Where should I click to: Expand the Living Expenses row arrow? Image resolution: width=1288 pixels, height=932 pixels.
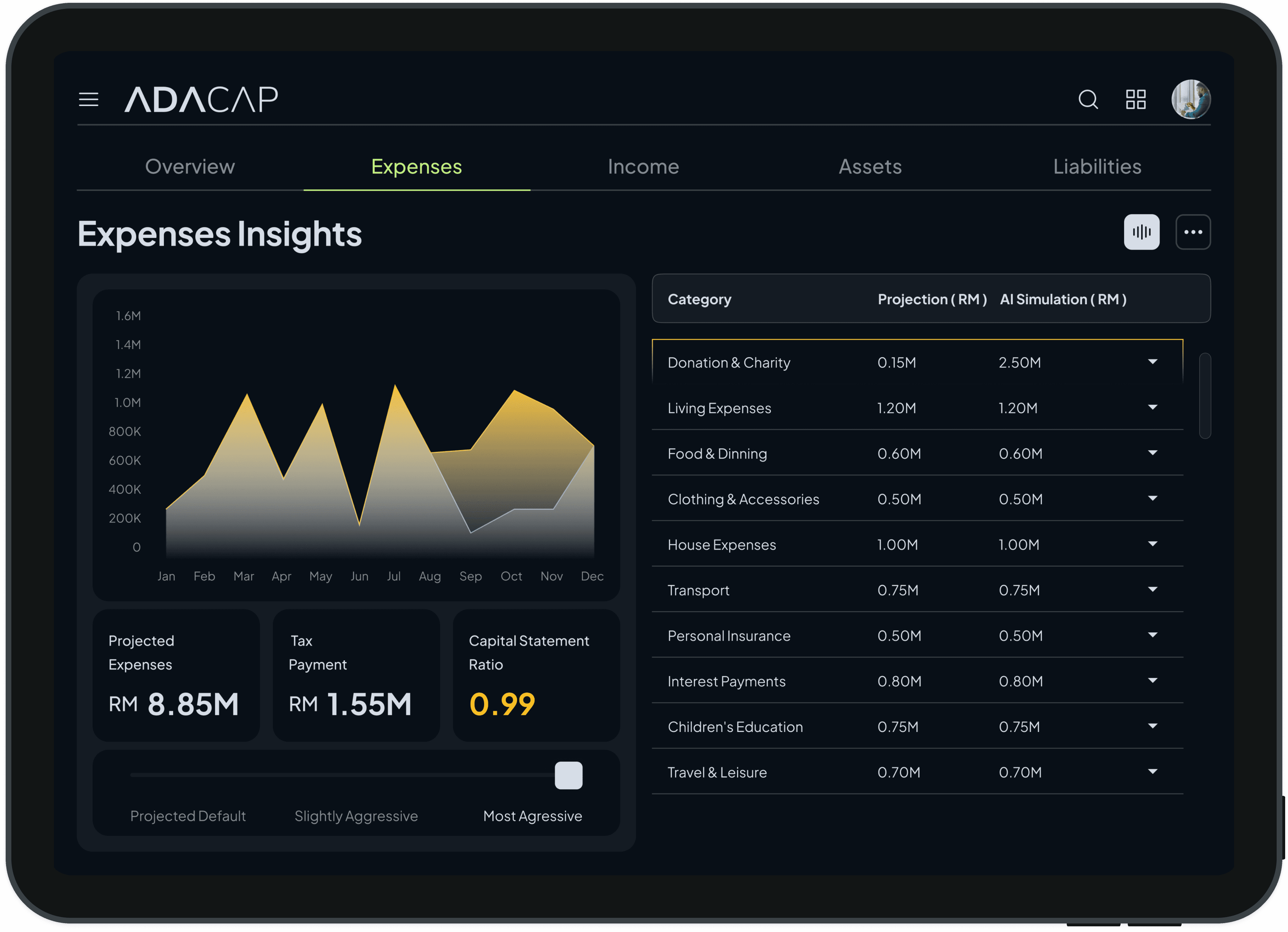click(x=1152, y=407)
